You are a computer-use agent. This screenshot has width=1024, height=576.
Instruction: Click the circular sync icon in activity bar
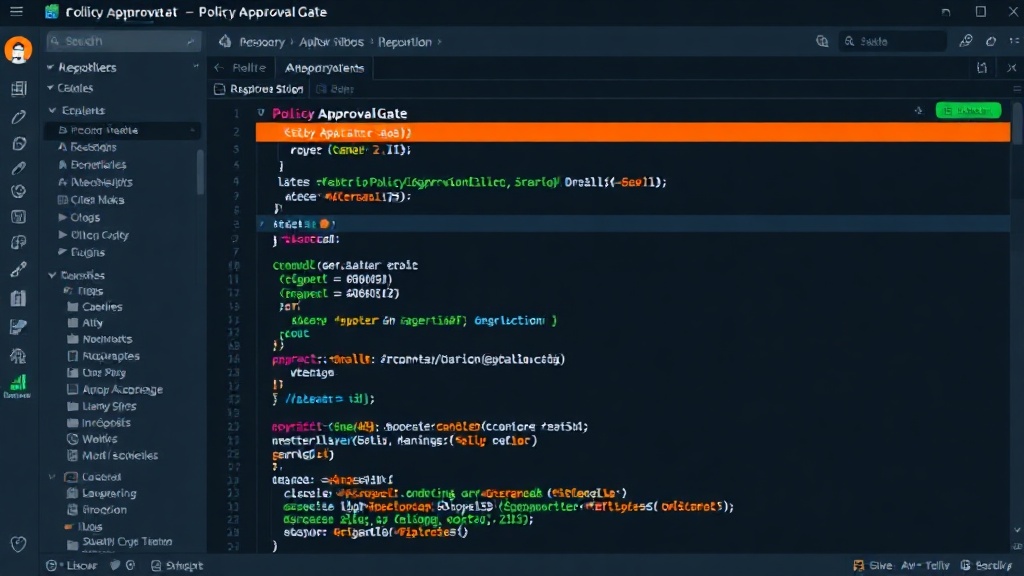pos(18,191)
